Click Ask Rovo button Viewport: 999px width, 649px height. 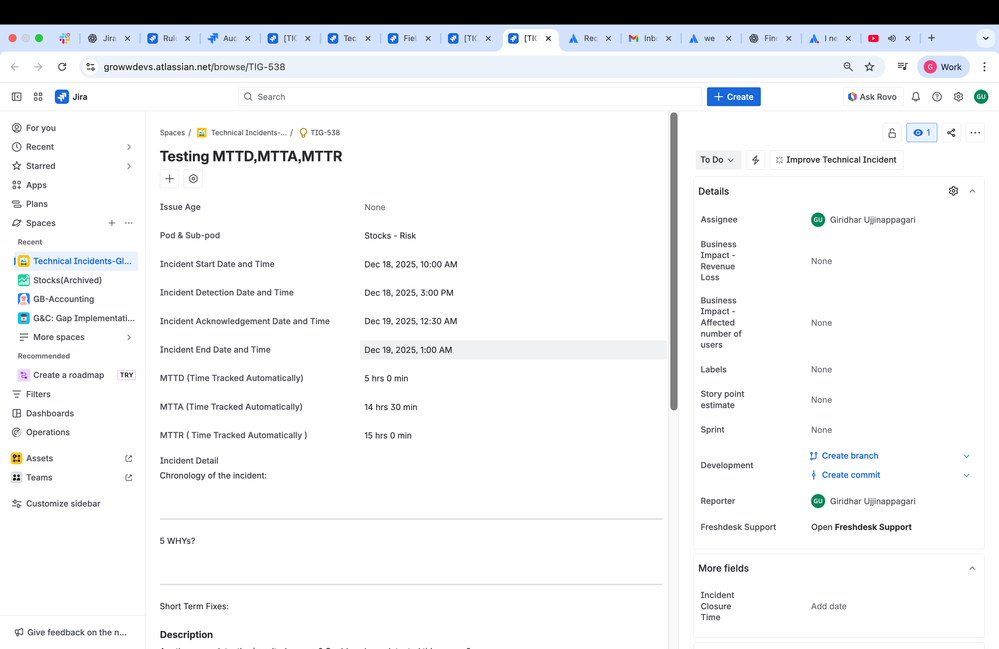872,97
